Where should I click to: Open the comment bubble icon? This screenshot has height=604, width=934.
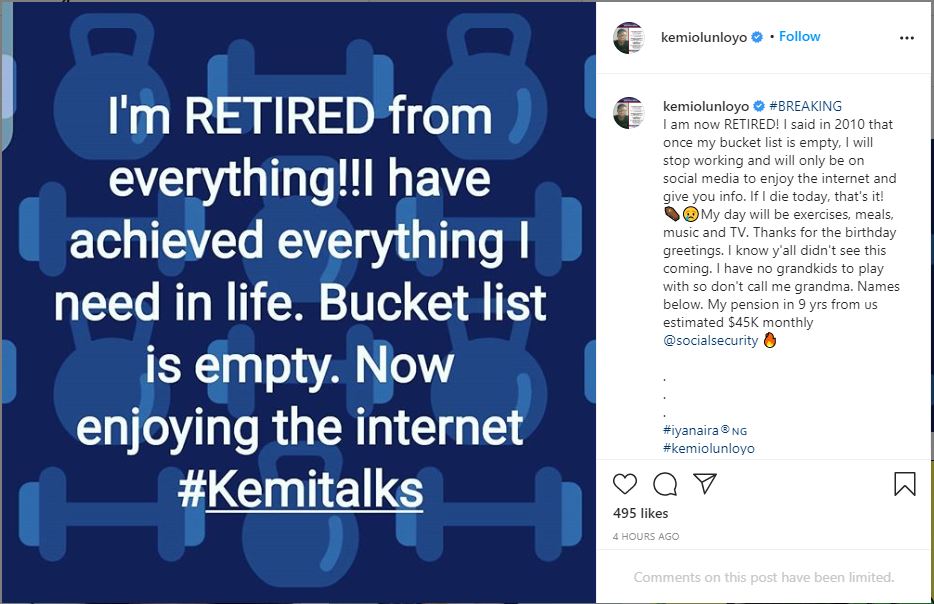pos(665,484)
